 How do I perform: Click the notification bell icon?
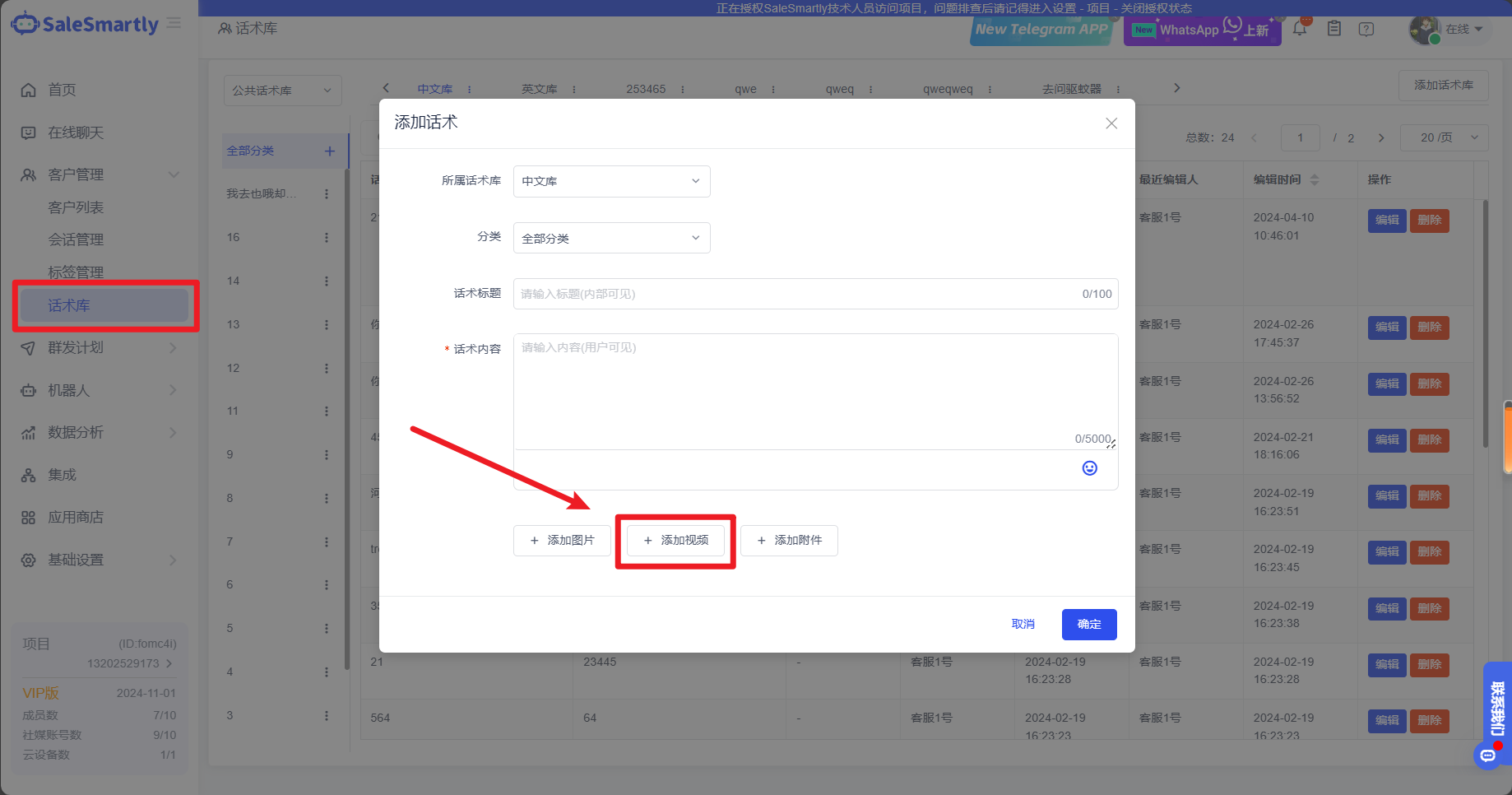(x=1300, y=29)
